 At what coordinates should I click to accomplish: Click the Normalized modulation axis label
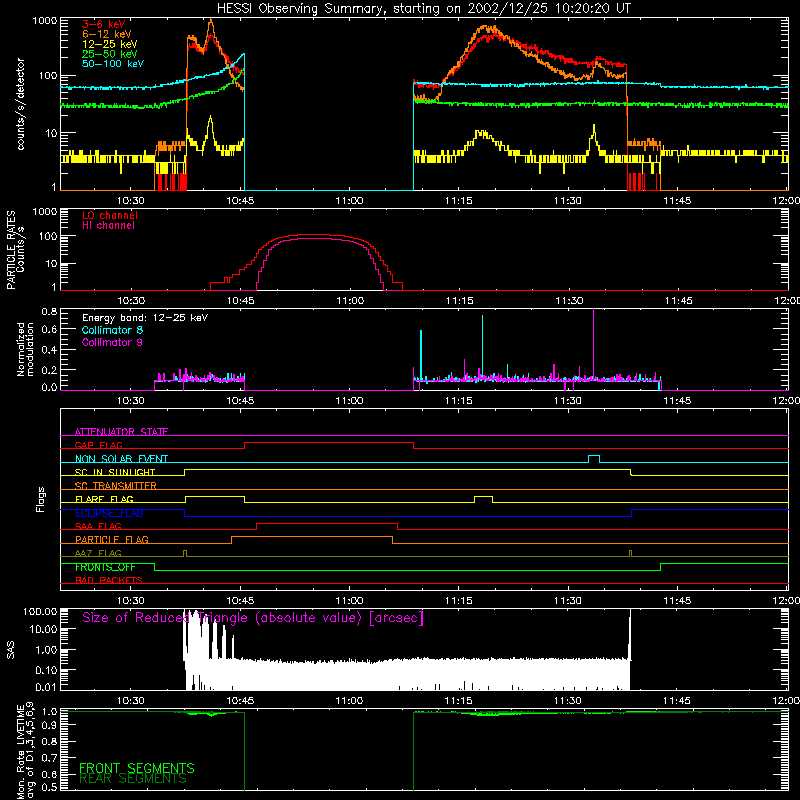(25, 349)
